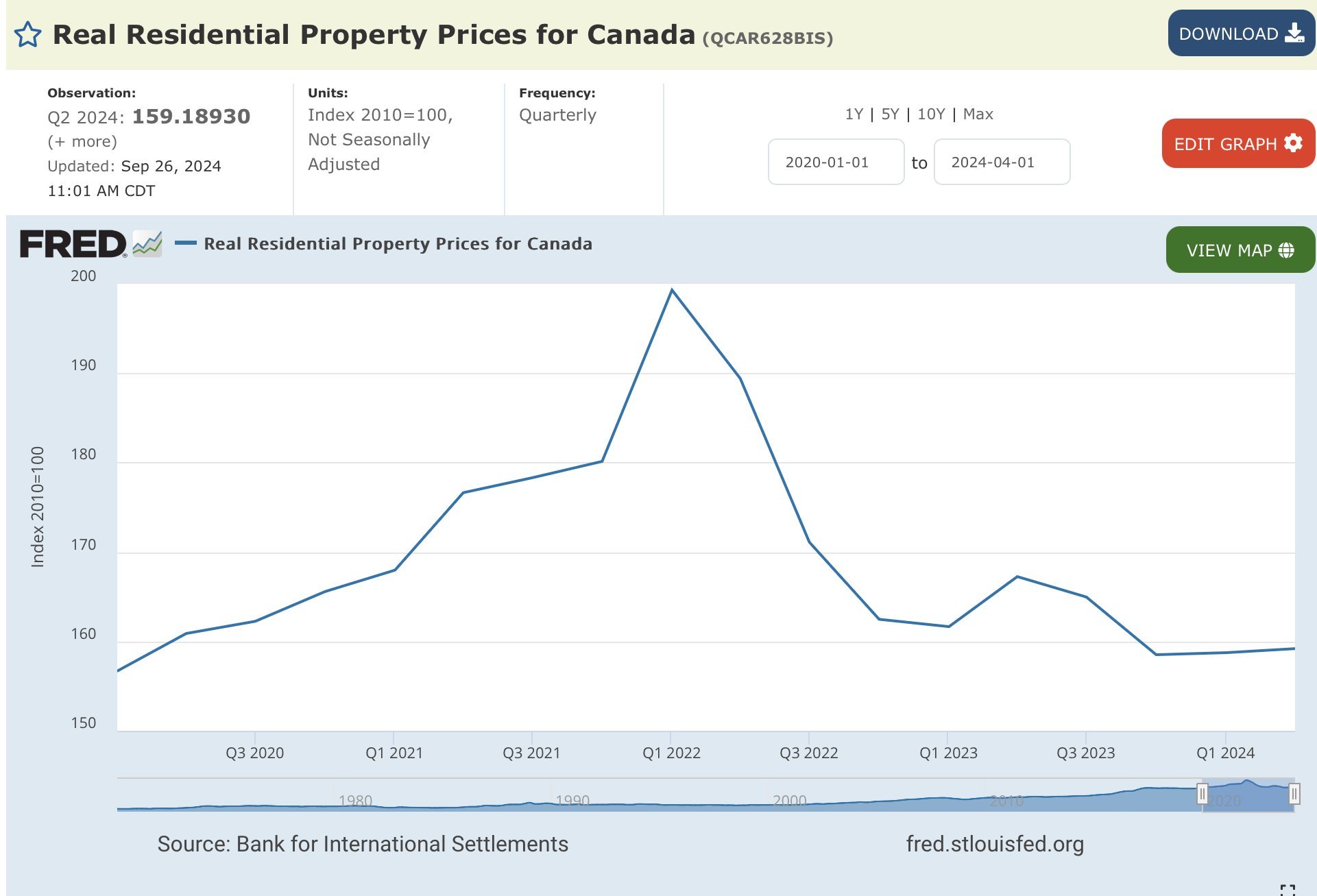Open View Map for this series
This screenshot has height=896, width=1317.
[1240, 250]
